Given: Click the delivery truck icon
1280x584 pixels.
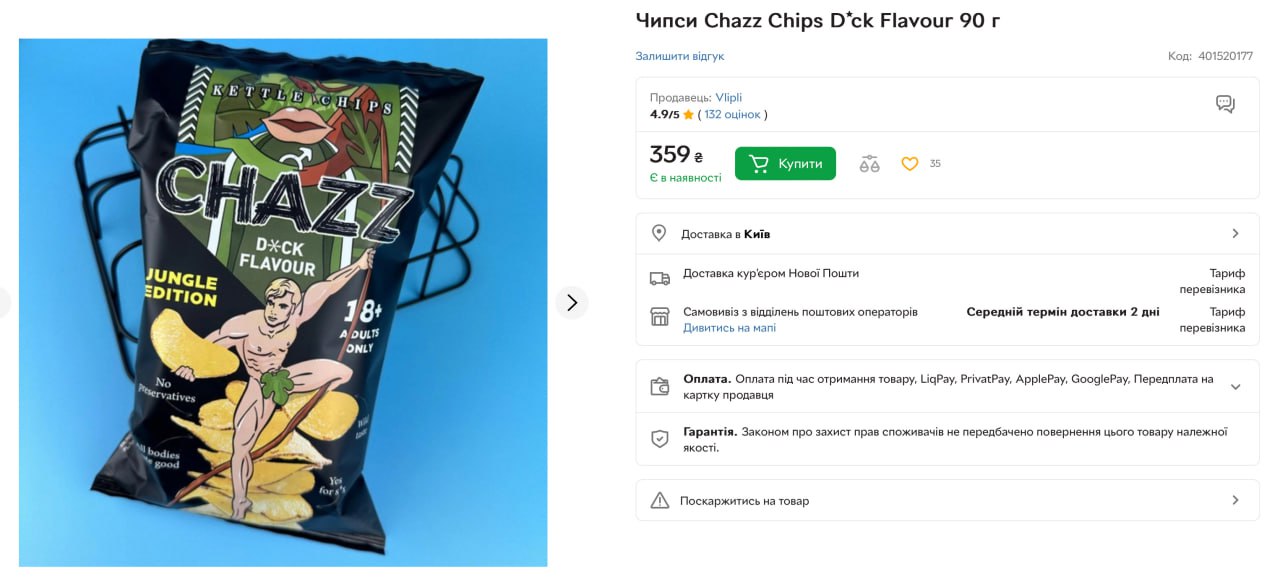Looking at the screenshot, I should (x=660, y=278).
